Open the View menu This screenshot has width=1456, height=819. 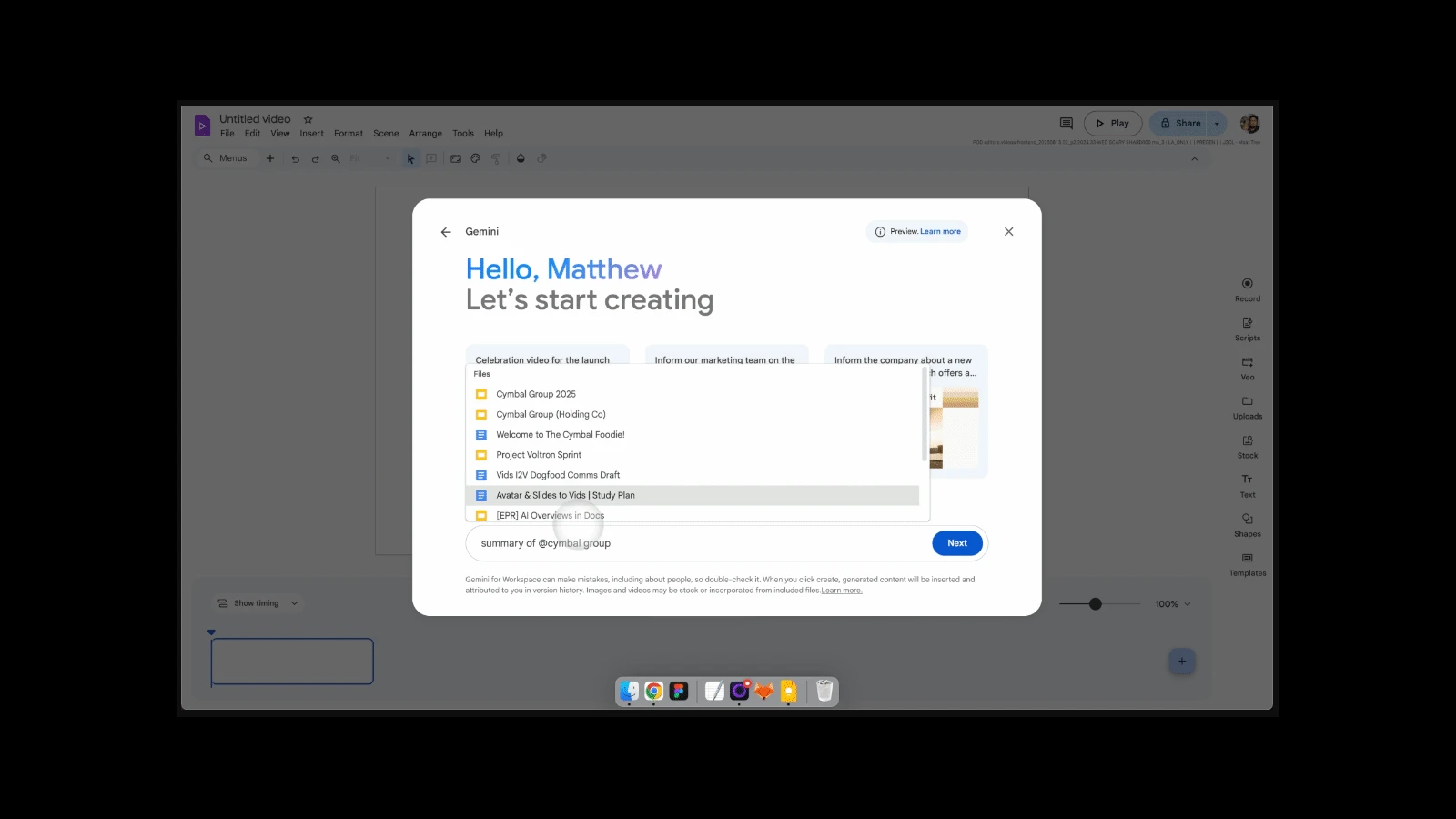click(x=280, y=134)
